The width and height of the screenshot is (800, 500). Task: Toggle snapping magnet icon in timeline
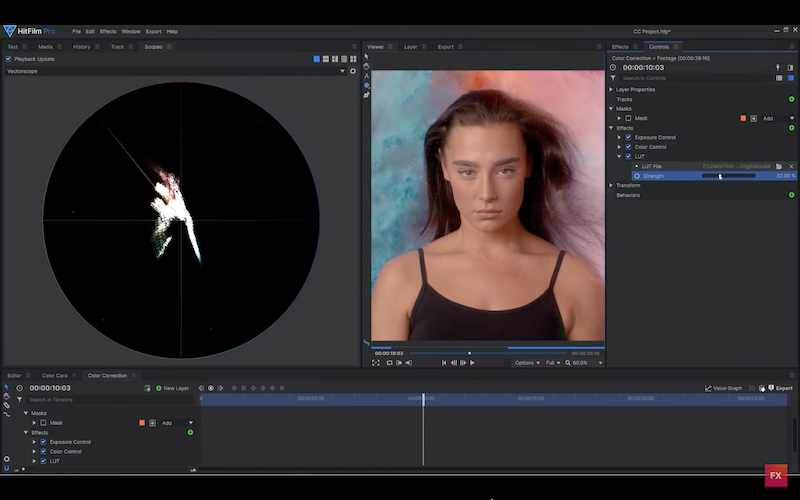(x=7, y=467)
